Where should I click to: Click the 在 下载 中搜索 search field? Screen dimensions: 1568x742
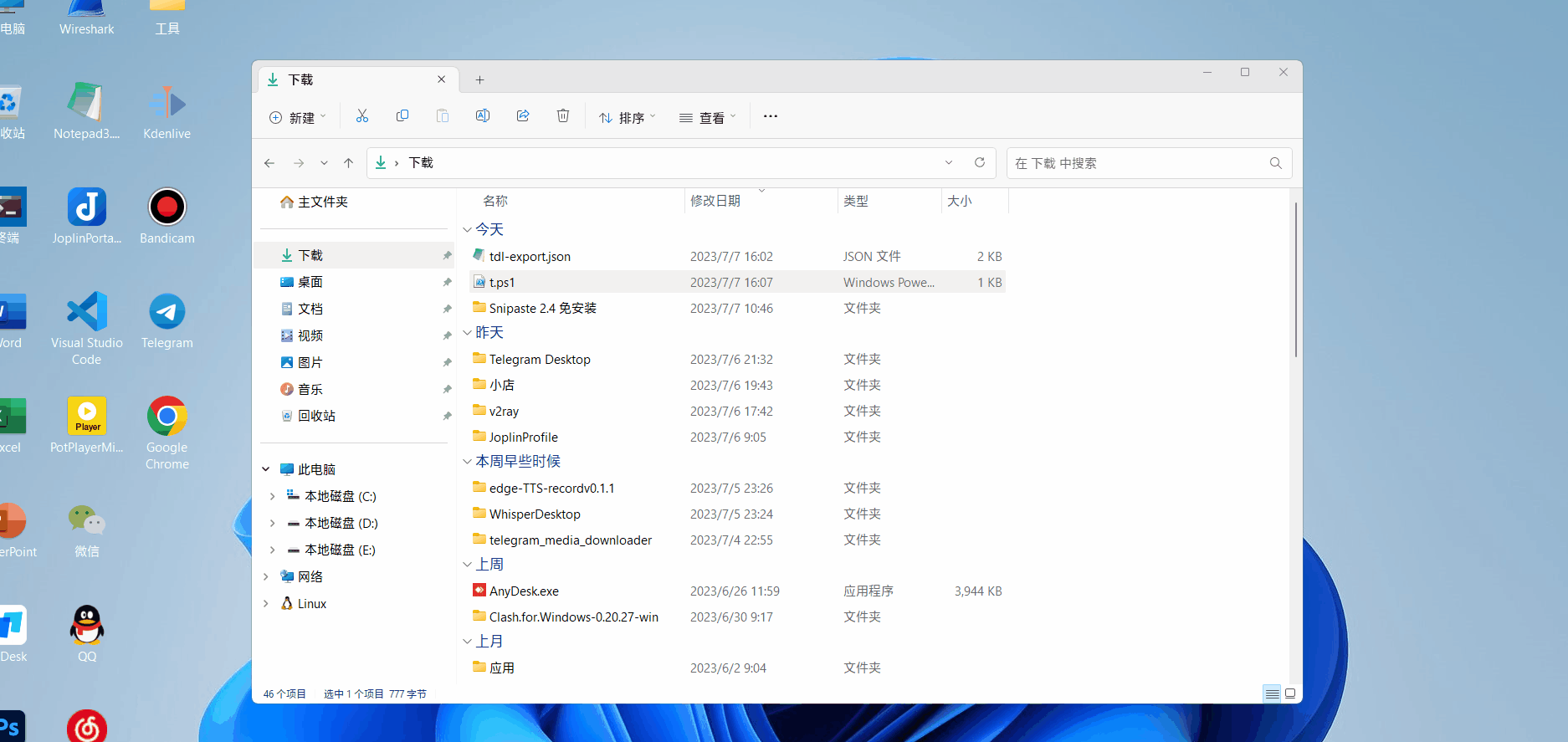click(1149, 163)
